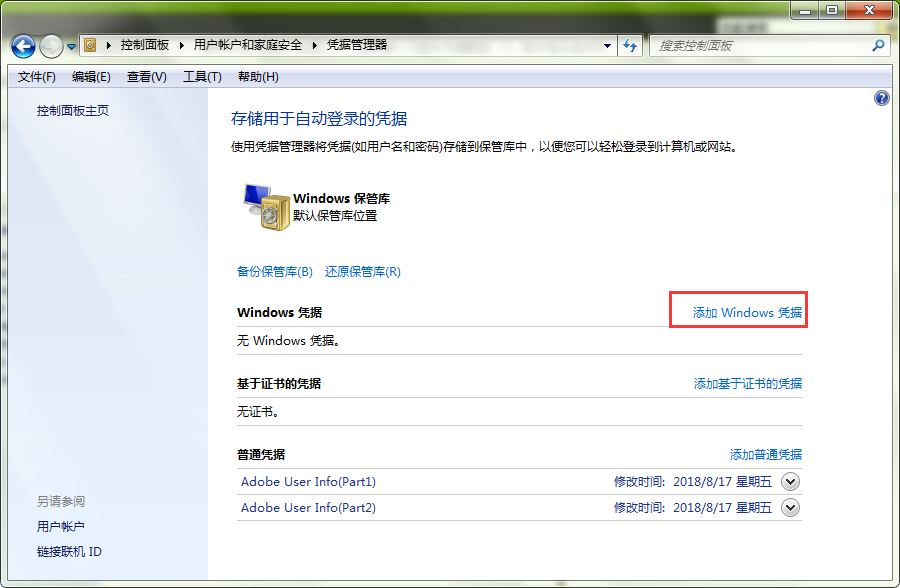Click the blue help question mark icon

click(881, 98)
